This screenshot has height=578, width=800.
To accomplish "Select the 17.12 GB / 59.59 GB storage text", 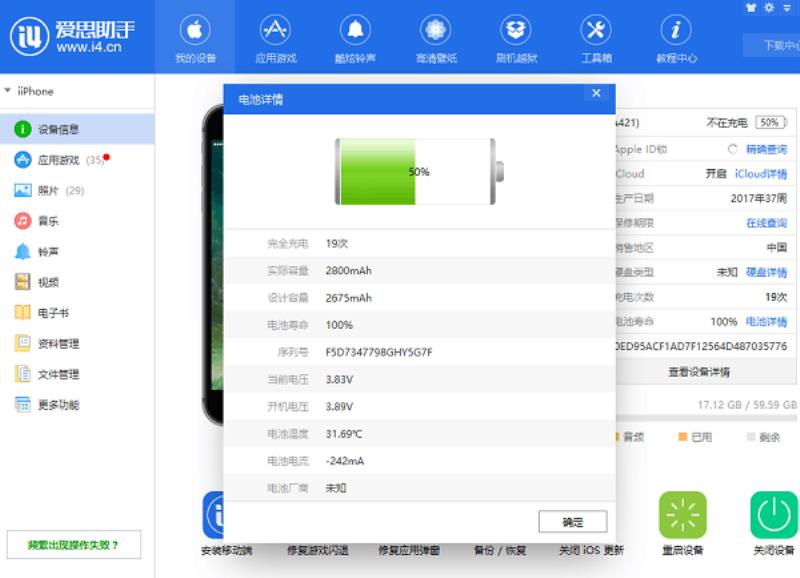I will click(747, 405).
